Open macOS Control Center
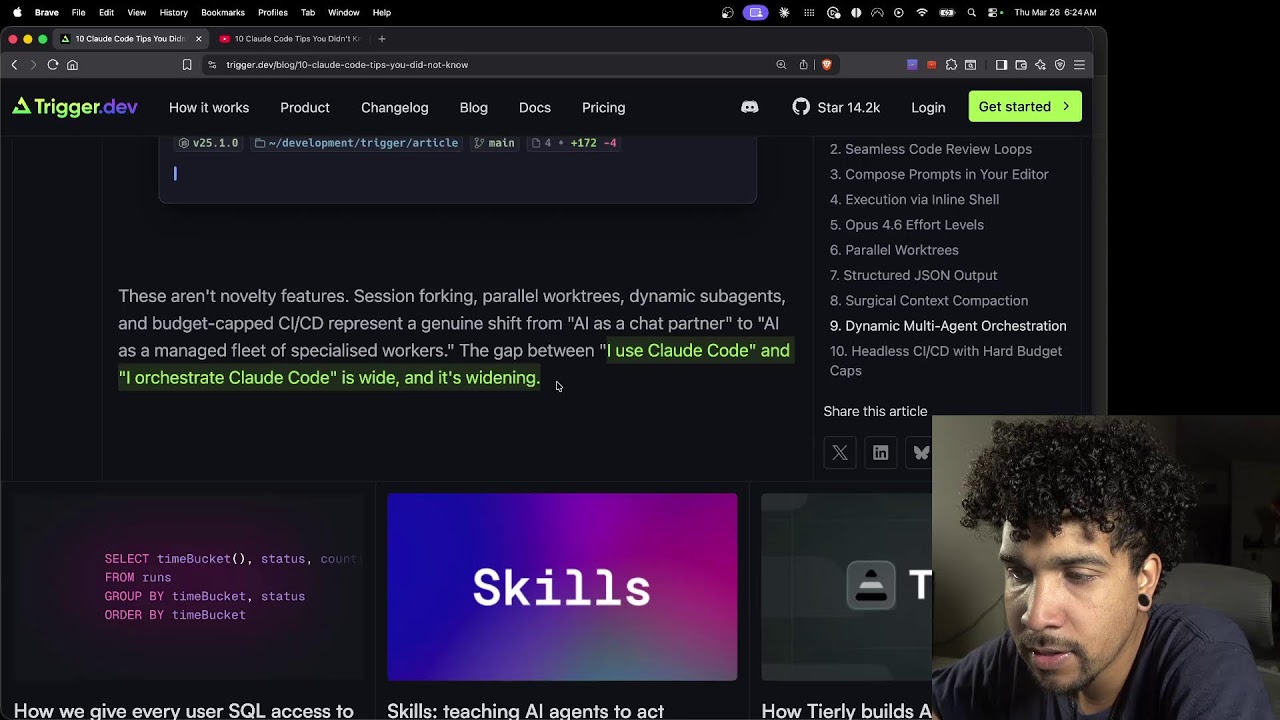Image resolution: width=1280 pixels, height=720 pixels. pos(994,12)
